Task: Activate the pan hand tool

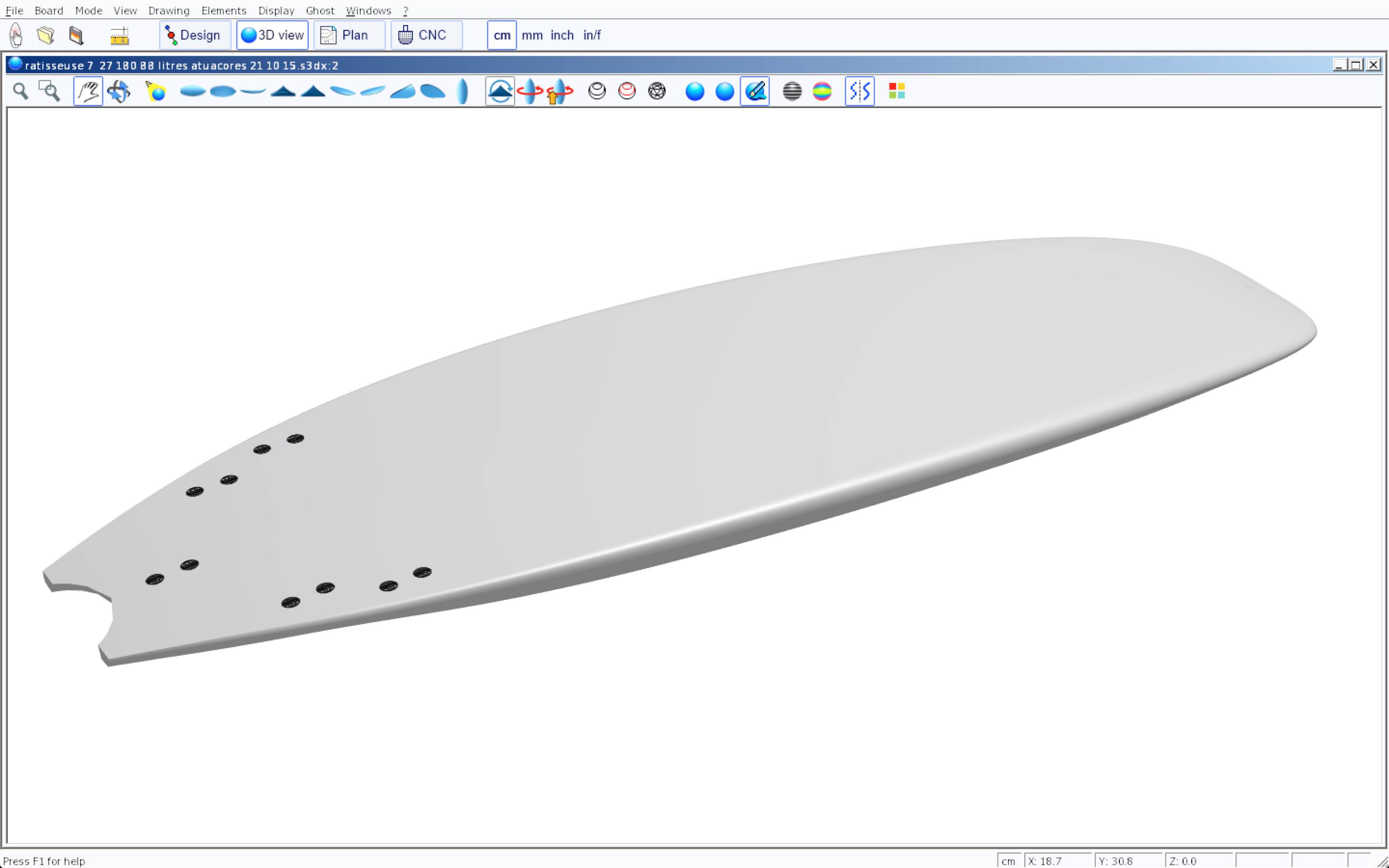Action: 88,91
